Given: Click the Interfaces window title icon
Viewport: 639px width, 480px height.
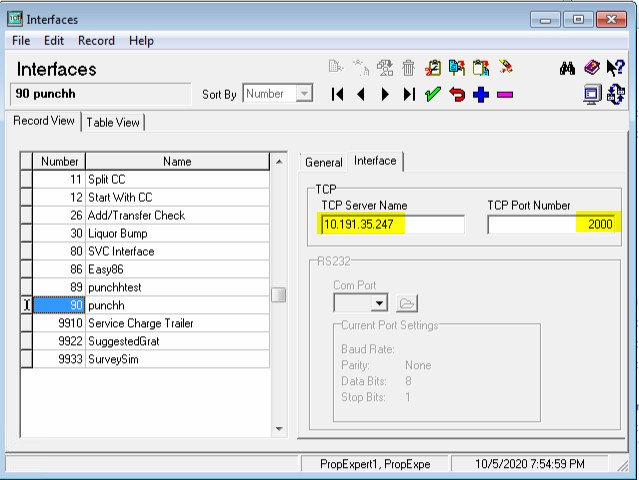Looking at the screenshot, I should pyautogui.click(x=15, y=19).
